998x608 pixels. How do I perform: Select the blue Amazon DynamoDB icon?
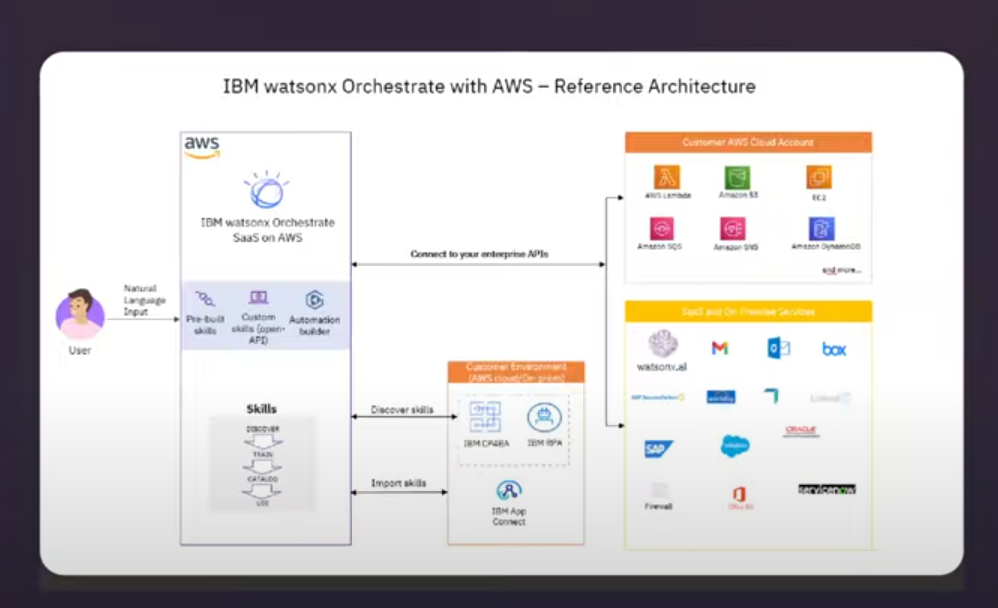point(822,229)
